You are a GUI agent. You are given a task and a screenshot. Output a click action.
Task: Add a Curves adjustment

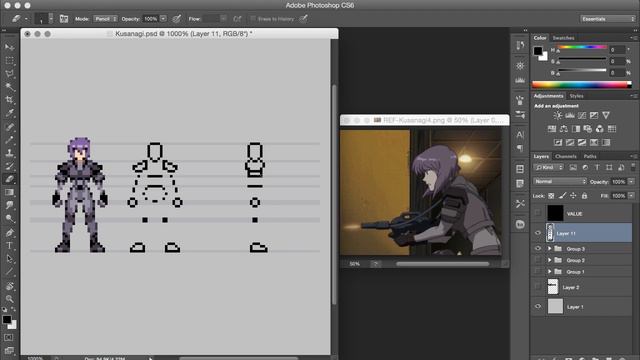point(582,116)
